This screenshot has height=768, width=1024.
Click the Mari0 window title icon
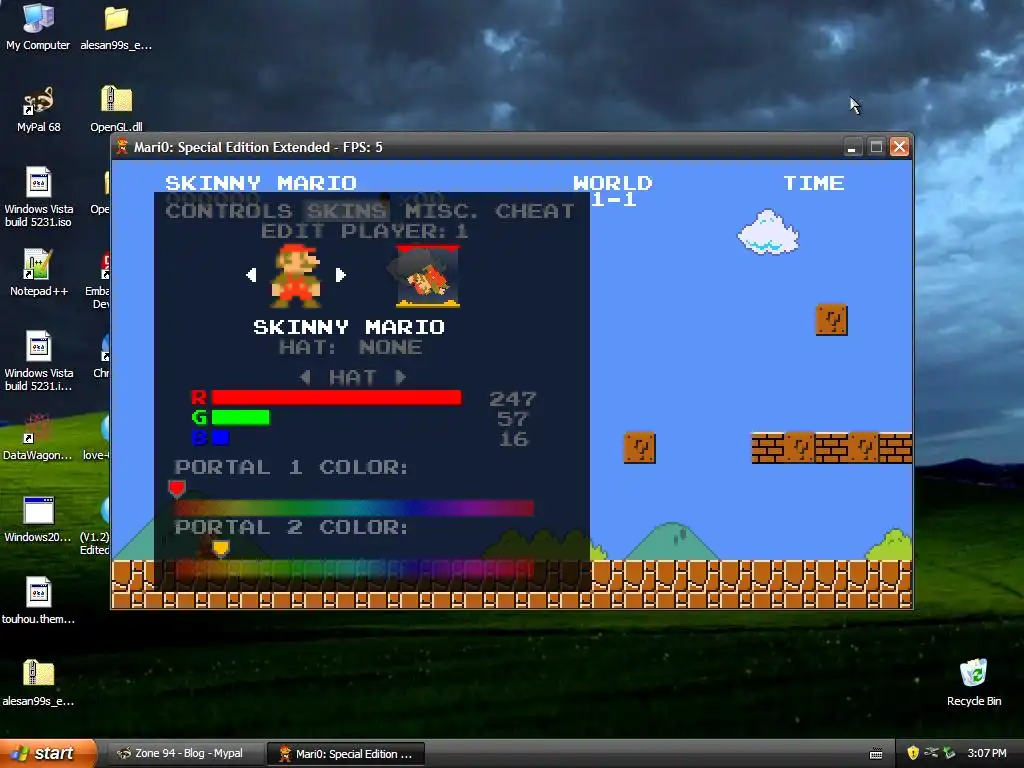(x=122, y=147)
